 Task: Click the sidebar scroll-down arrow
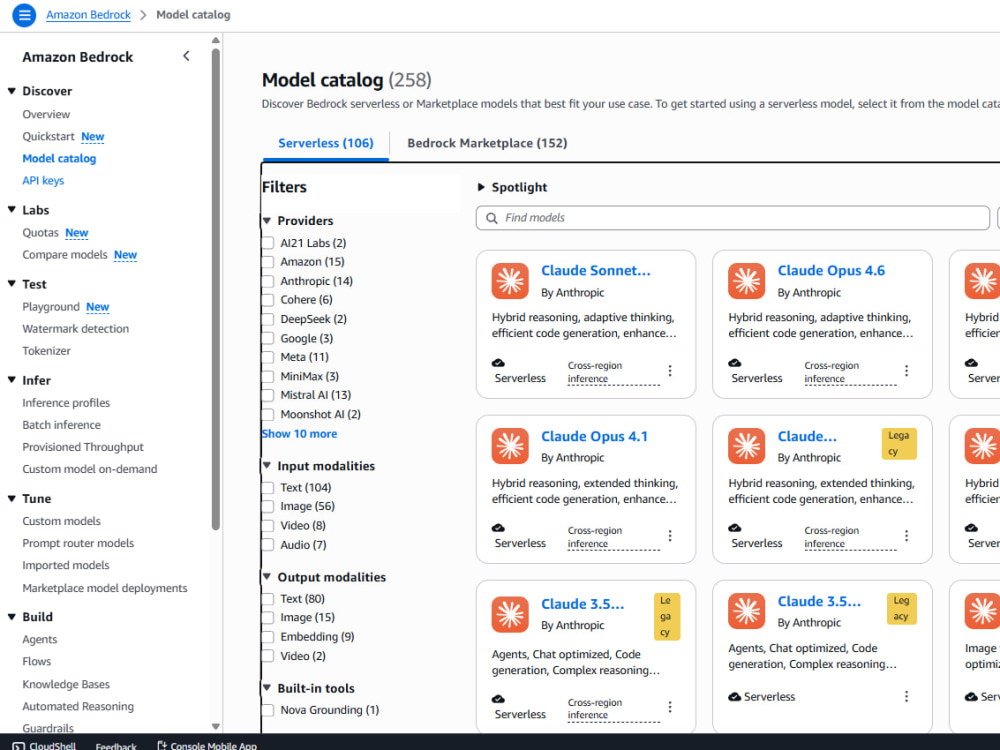point(216,726)
